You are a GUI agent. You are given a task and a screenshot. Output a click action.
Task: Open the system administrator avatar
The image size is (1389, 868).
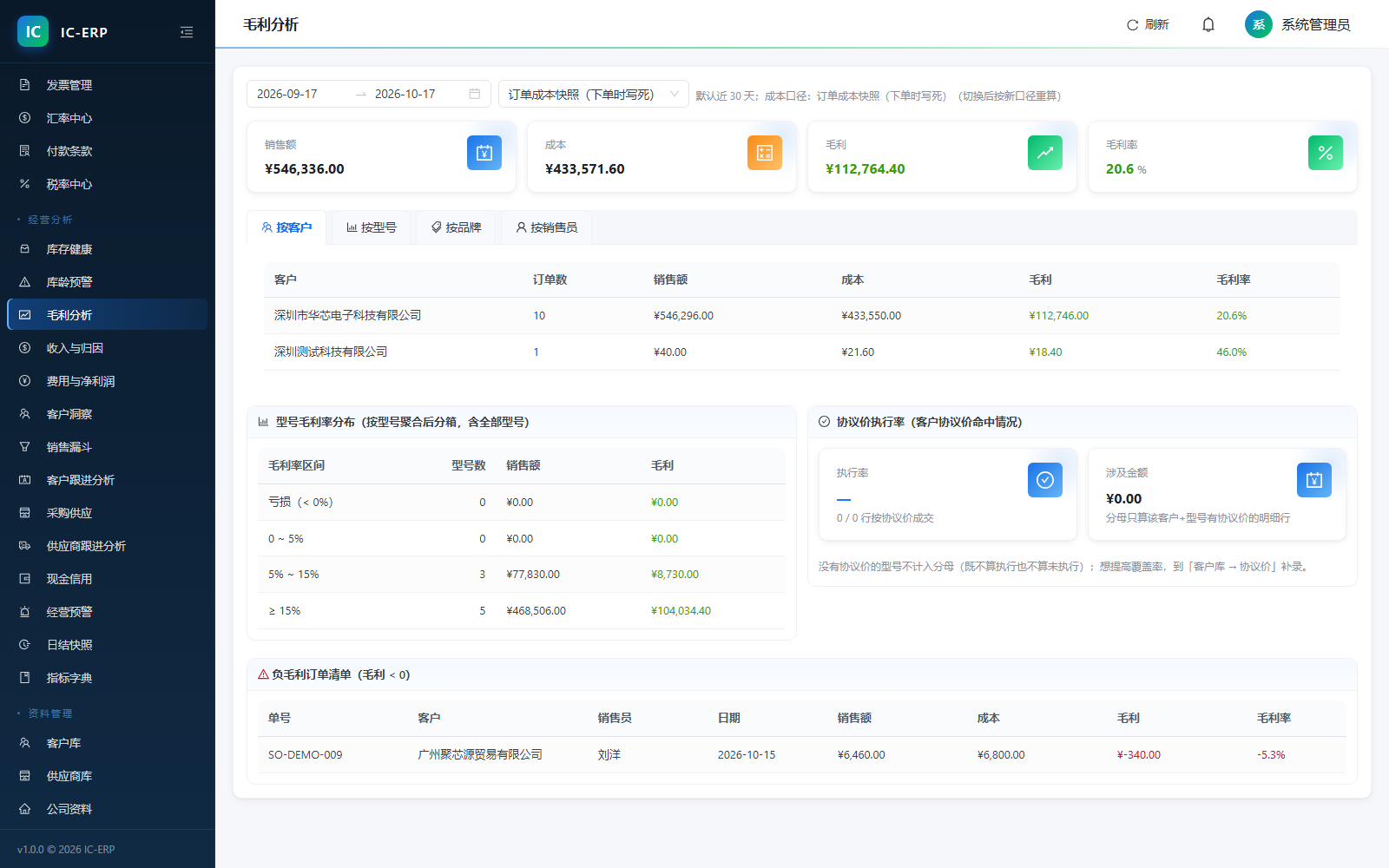pyautogui.click(x=1259, y=24)
